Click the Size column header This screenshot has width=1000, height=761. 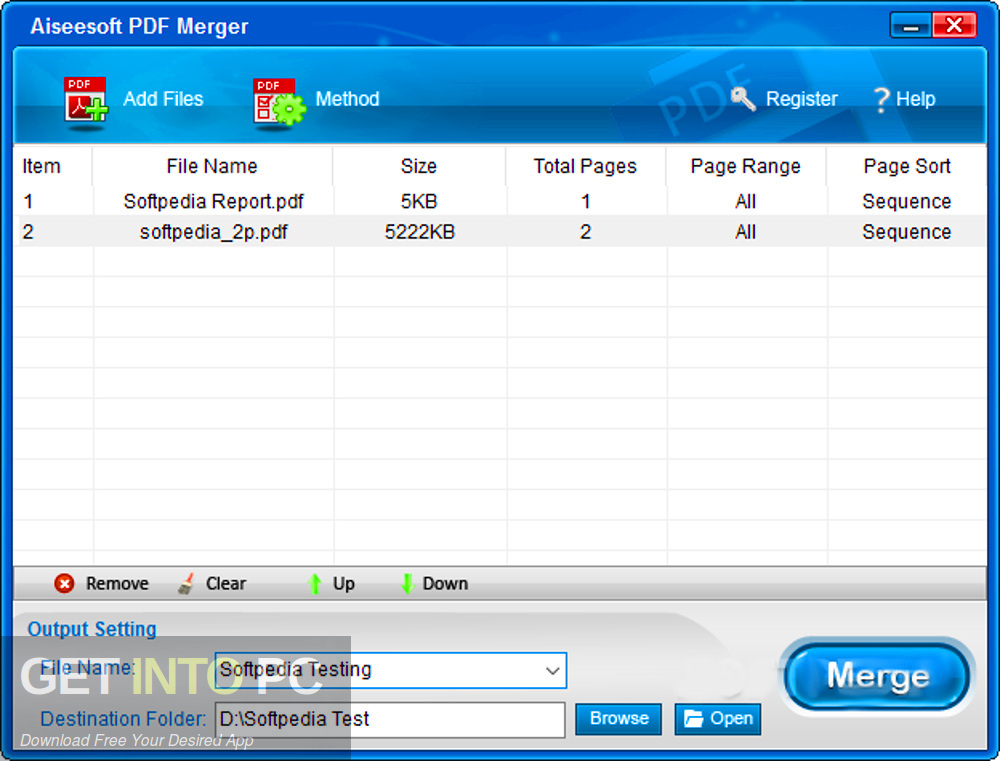click(419, 166)
